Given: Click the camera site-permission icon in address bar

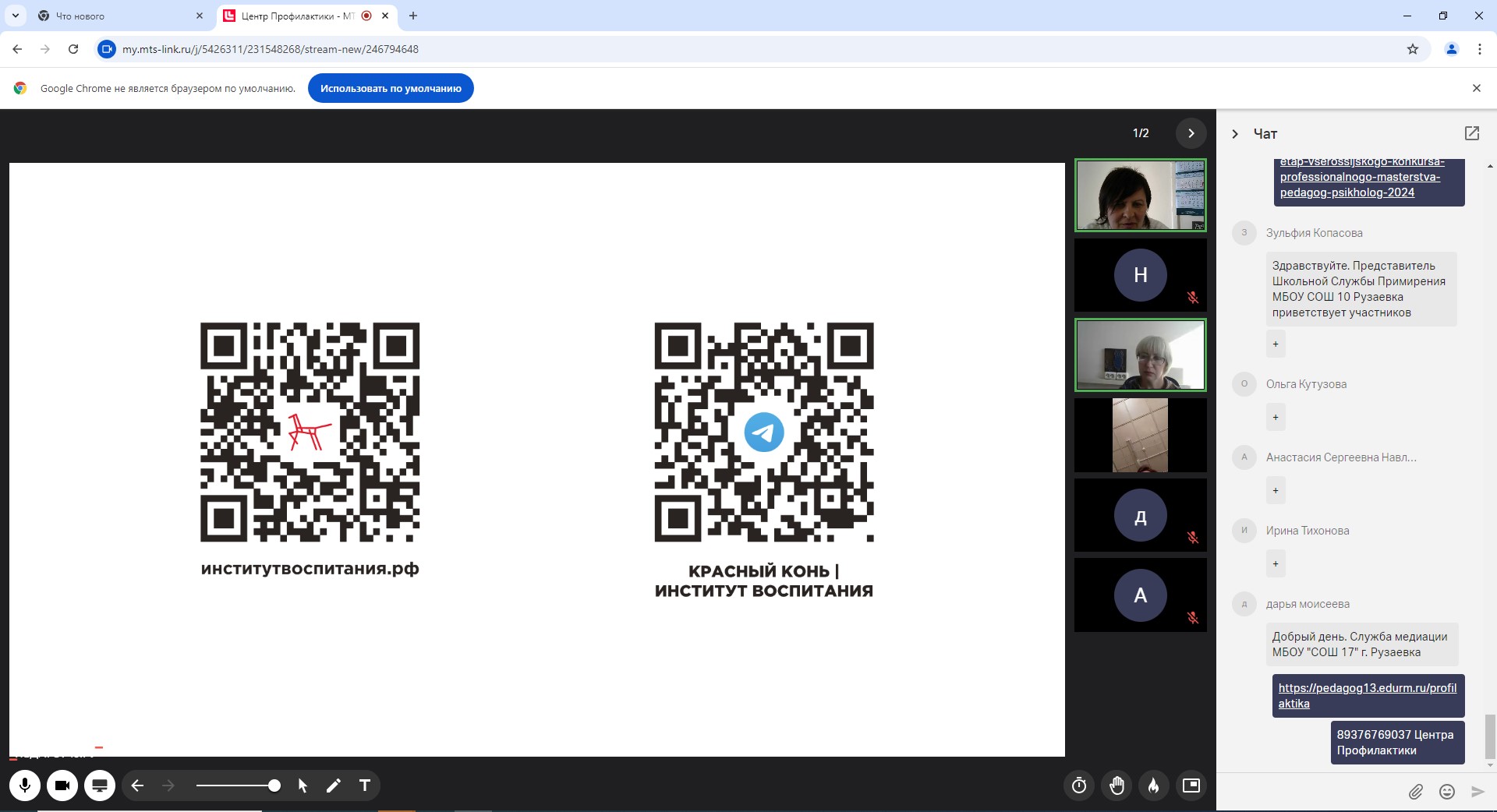Looking at the screenshot, I should pyautogui.click(x=107, y=49).
